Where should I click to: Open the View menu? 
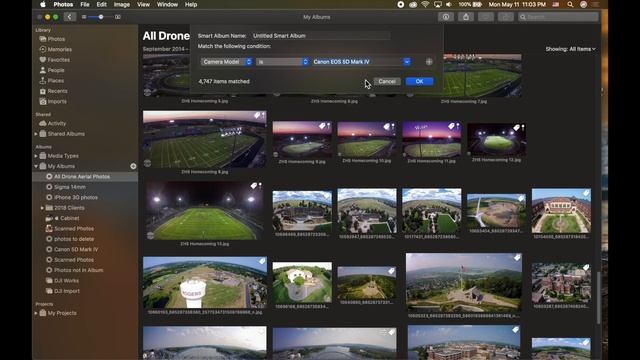coord(143,4)
